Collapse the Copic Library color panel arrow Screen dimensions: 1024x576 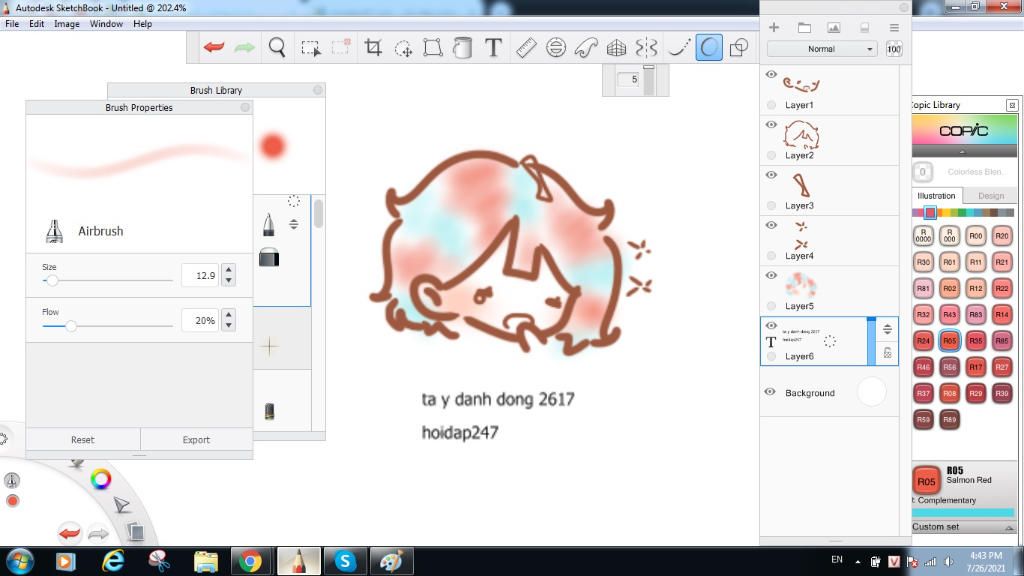(962, 152)
